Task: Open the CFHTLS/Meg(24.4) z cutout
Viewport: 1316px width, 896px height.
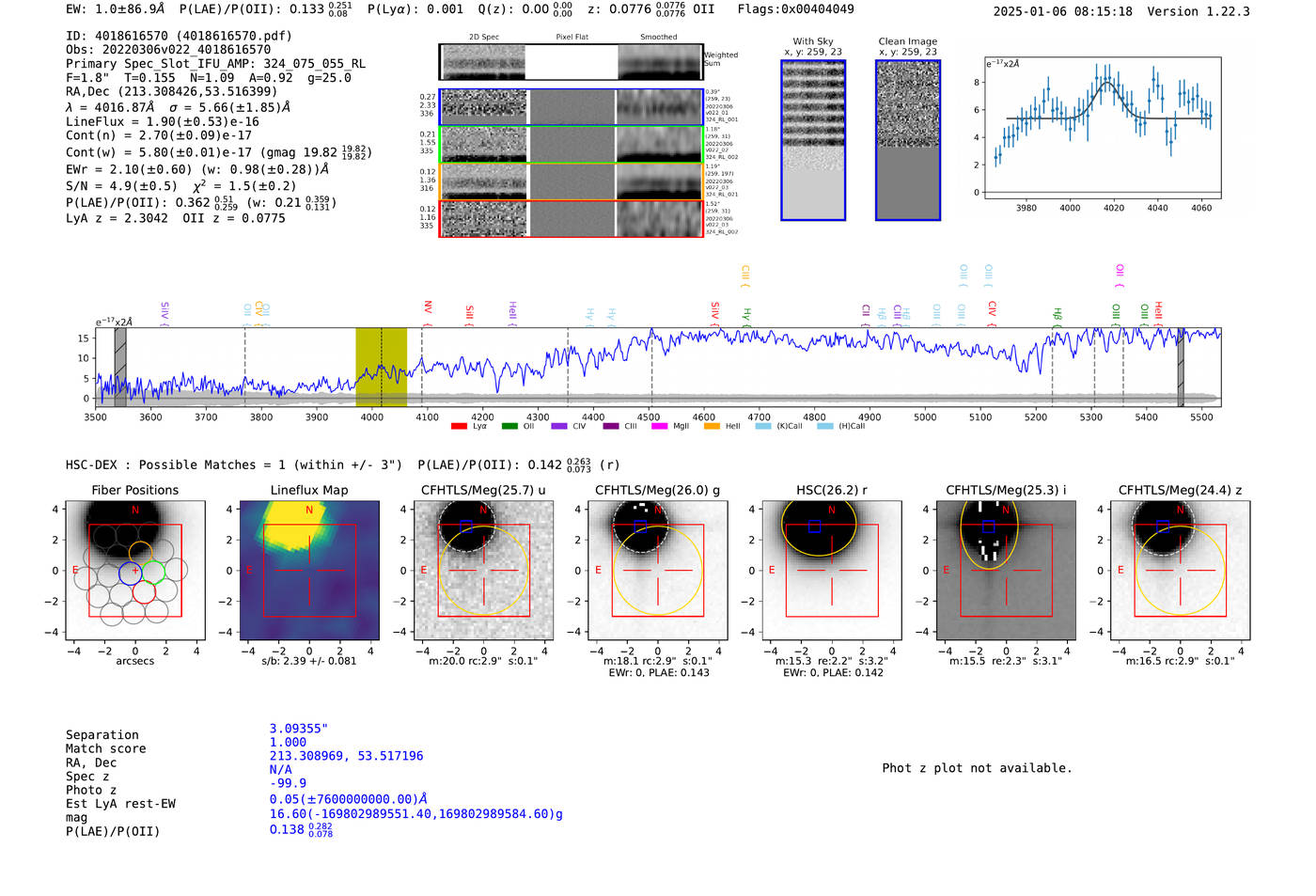Action: pyautogui.click(x=1180, y=570)
